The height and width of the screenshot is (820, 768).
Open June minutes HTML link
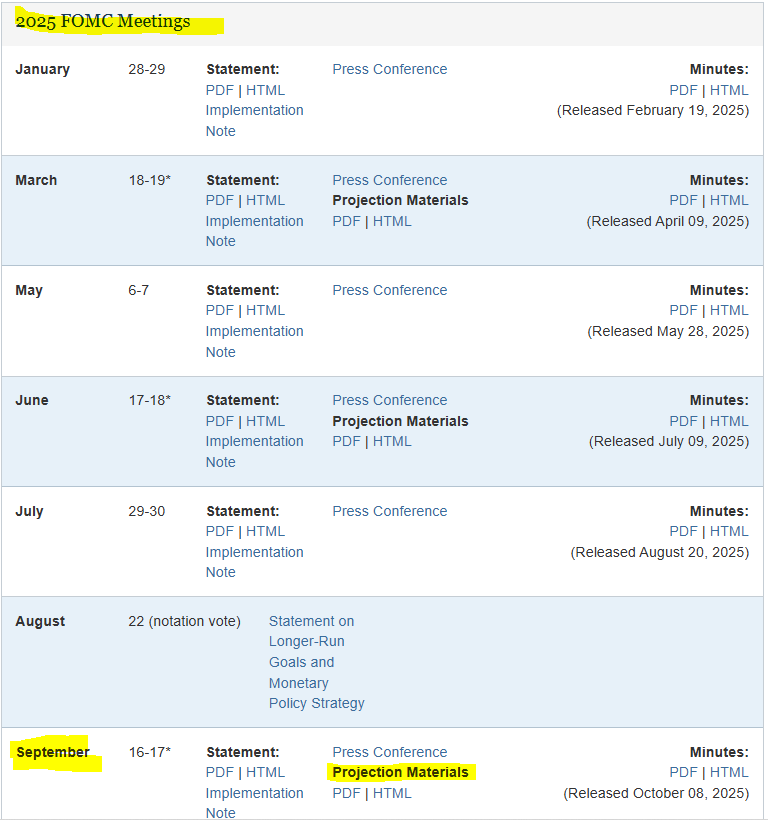pos(729,422)
